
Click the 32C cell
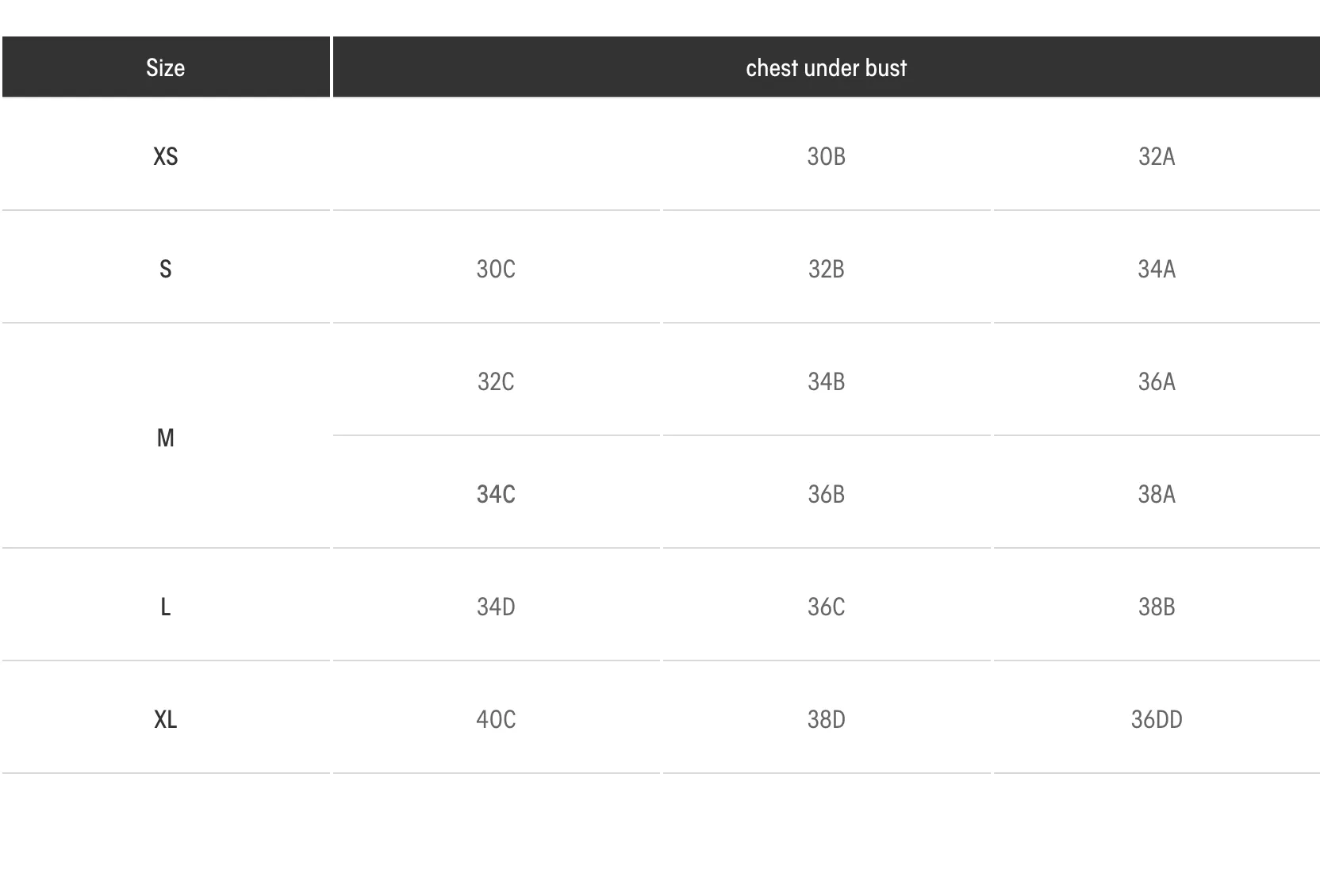(496, 381)
